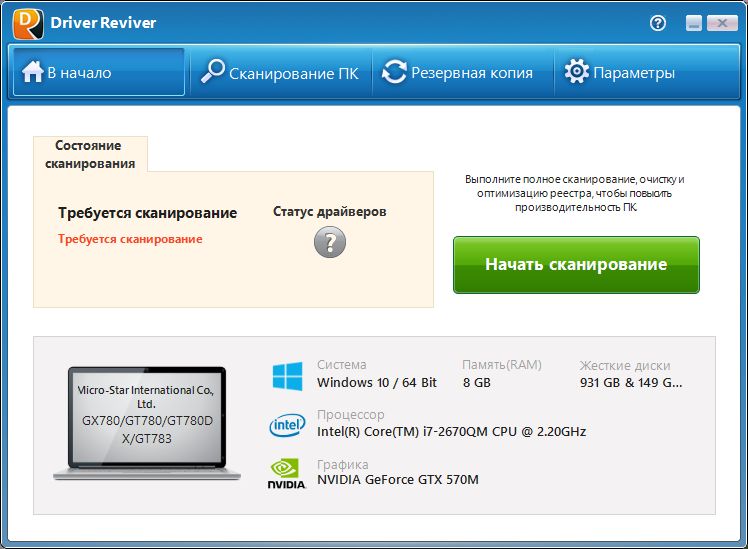The width and height of the screenshot is (748, 549).
Task: Open help via question mark icon
Action: [x=658, y=22]
